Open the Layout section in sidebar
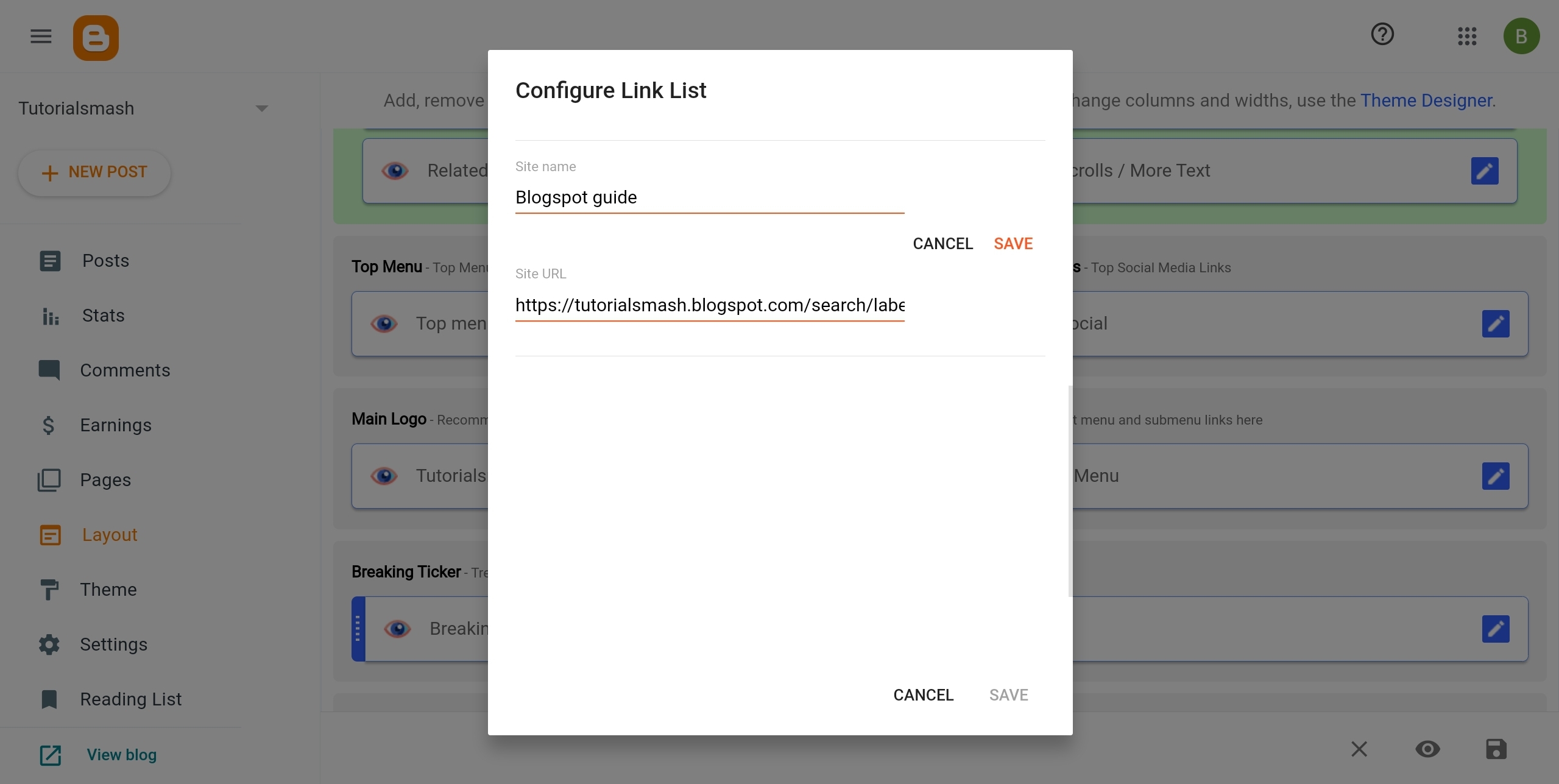Image resolution: width=1559 pixels, height=784 pixels. (x=109, y=535)
